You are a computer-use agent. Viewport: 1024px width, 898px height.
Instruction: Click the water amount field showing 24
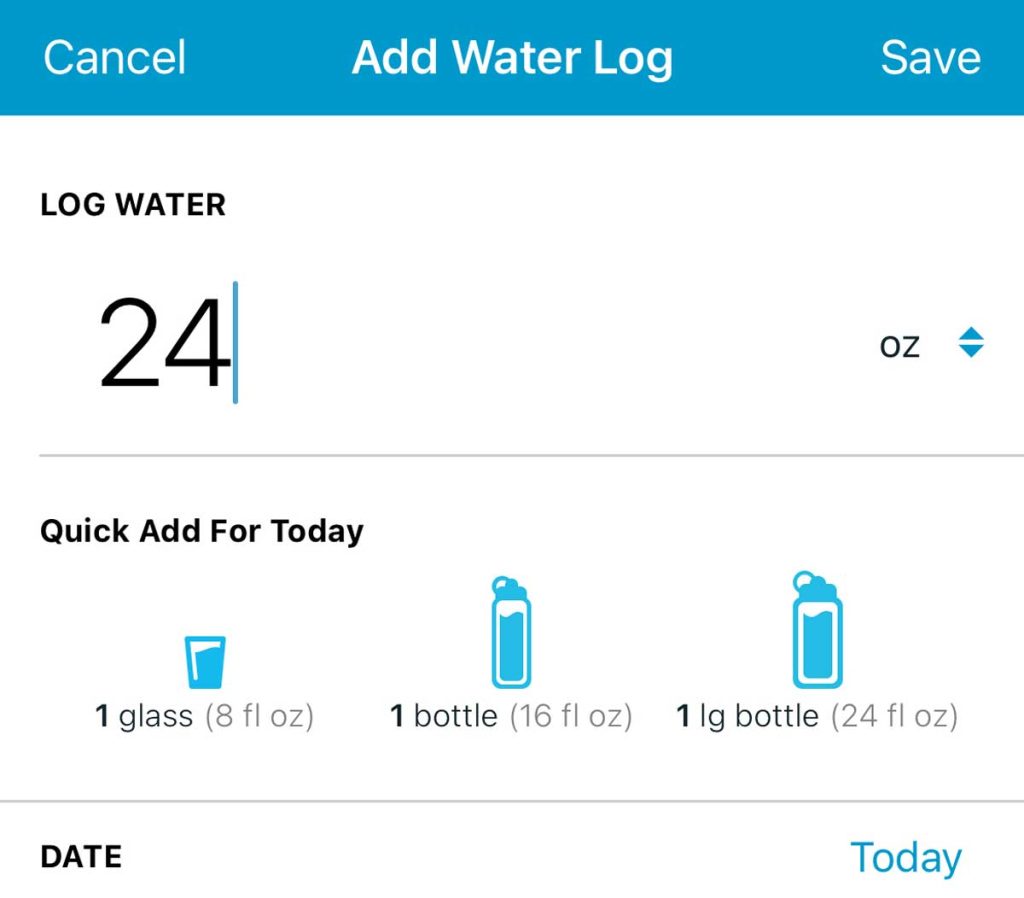[160, 345]
